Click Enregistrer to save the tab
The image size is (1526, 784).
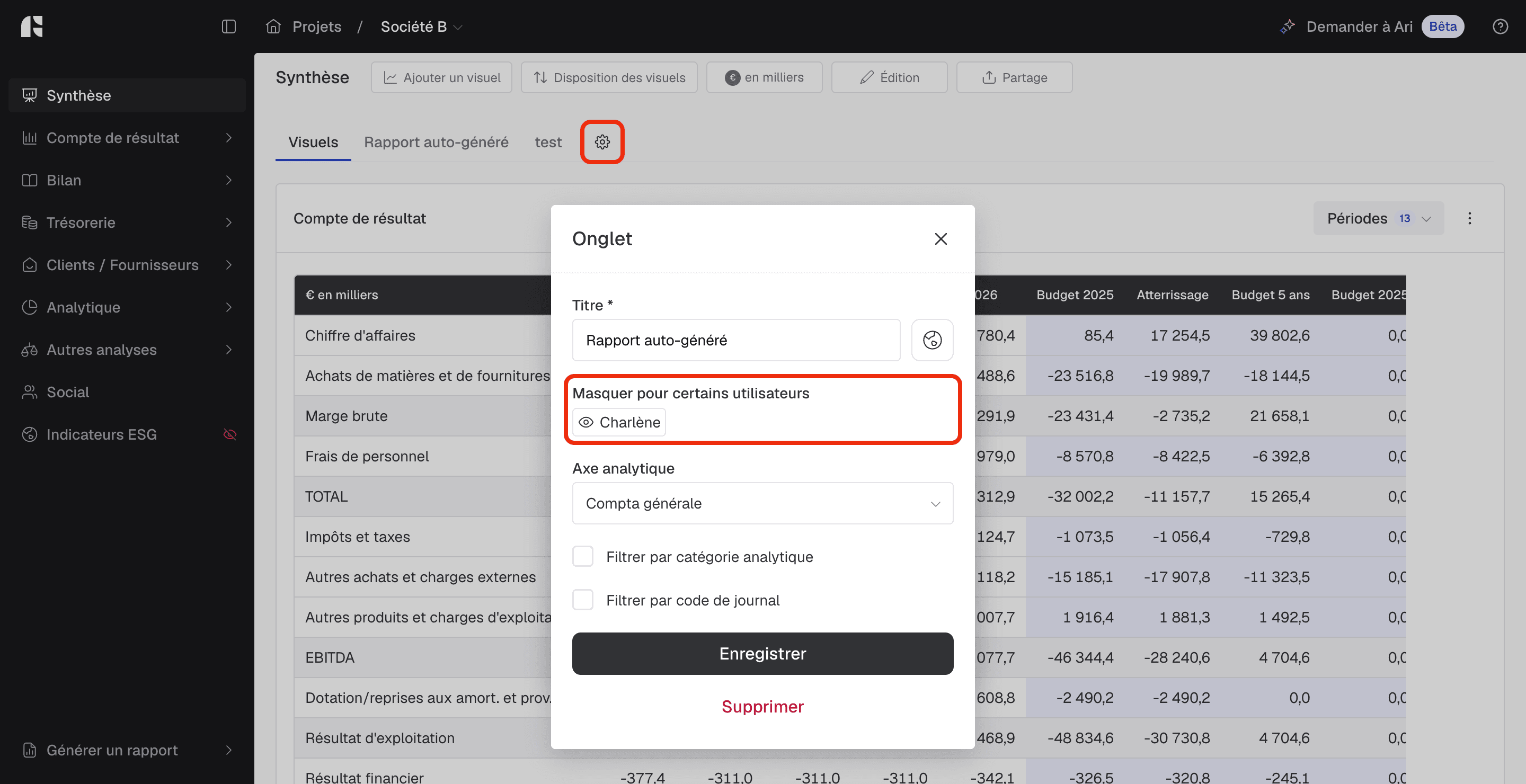(762, 654)
